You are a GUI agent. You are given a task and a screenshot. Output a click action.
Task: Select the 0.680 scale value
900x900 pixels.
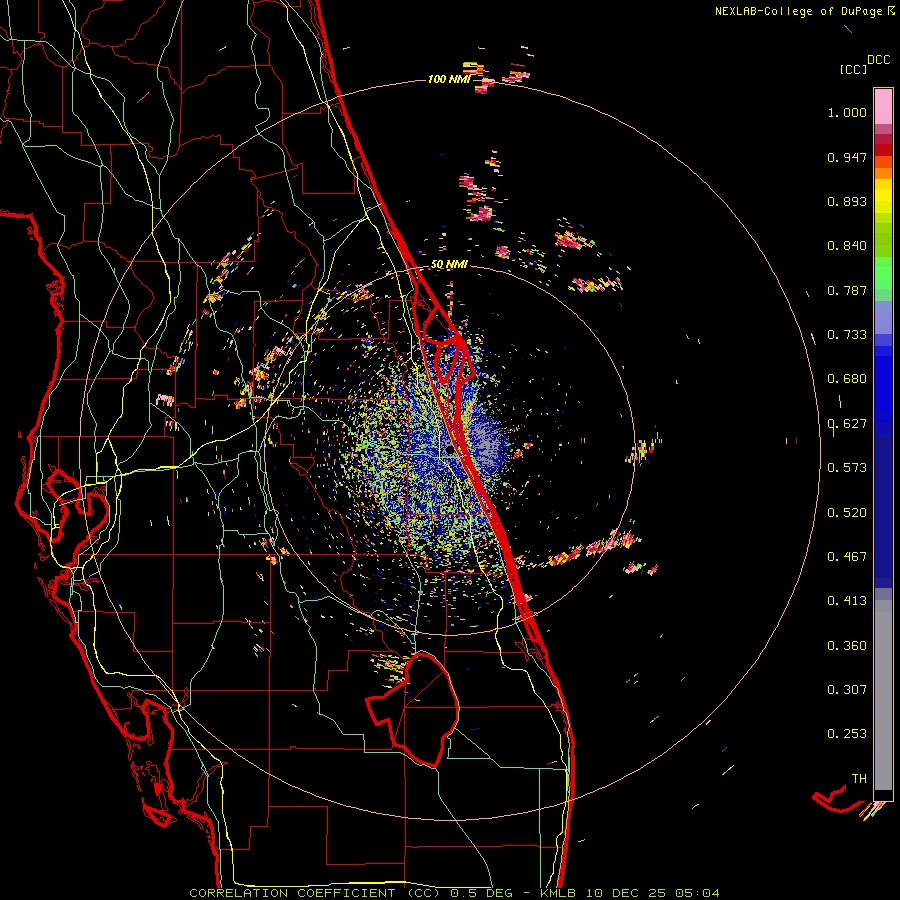click(x=847, y=379)
